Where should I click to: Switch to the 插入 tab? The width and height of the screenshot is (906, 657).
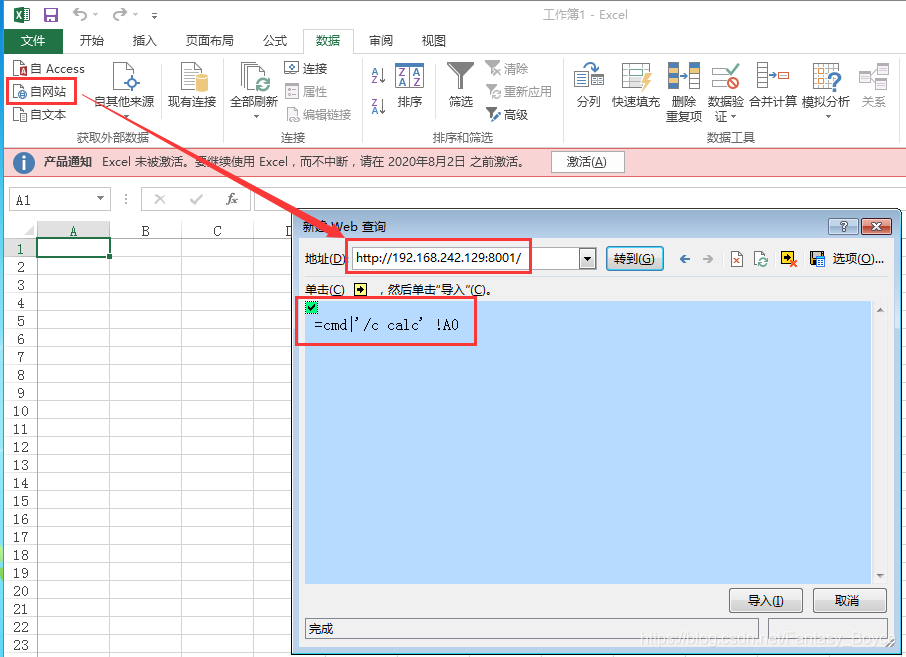(144, 40)
